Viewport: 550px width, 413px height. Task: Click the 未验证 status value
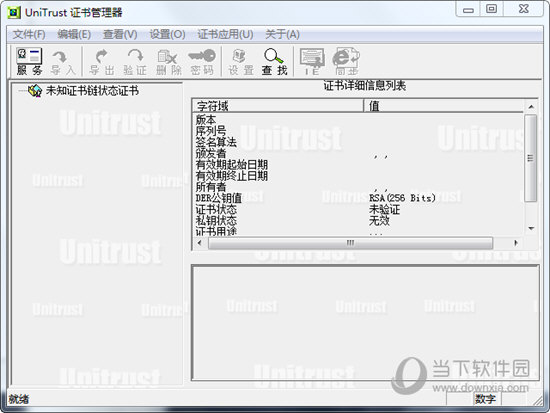click(x=384, y=209)
